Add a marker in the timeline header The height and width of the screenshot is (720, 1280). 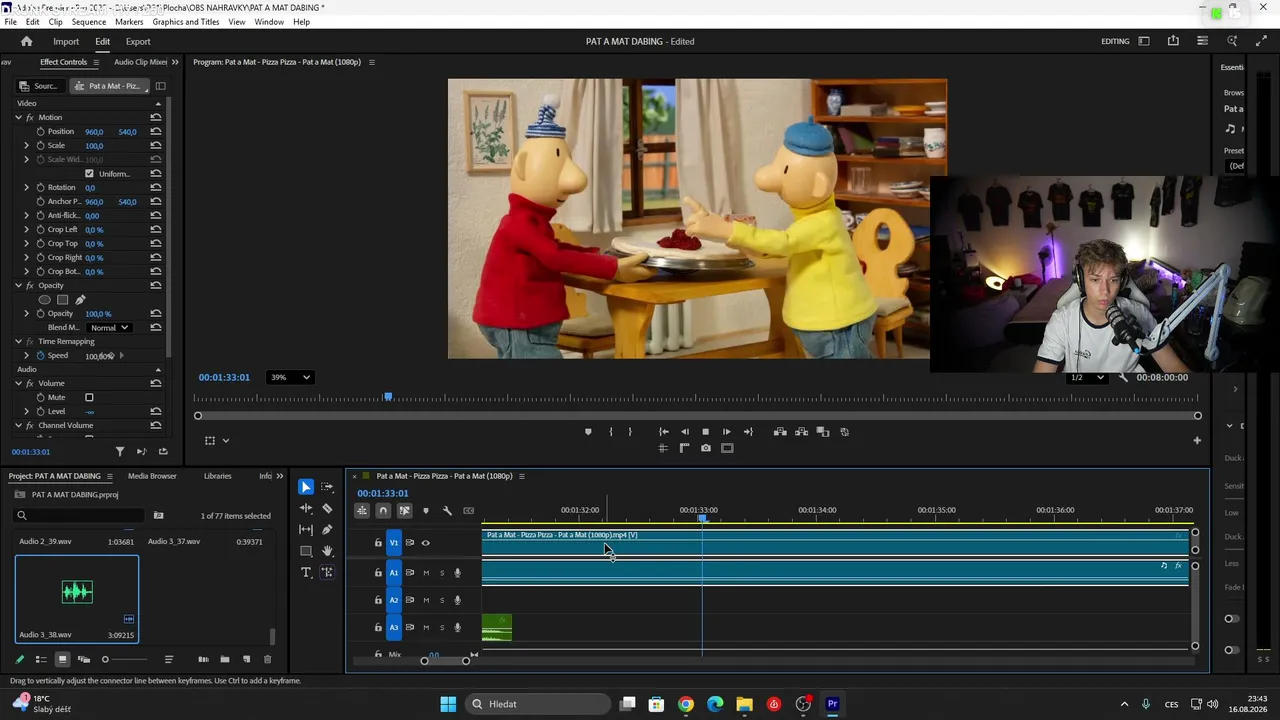coord(425,511)
